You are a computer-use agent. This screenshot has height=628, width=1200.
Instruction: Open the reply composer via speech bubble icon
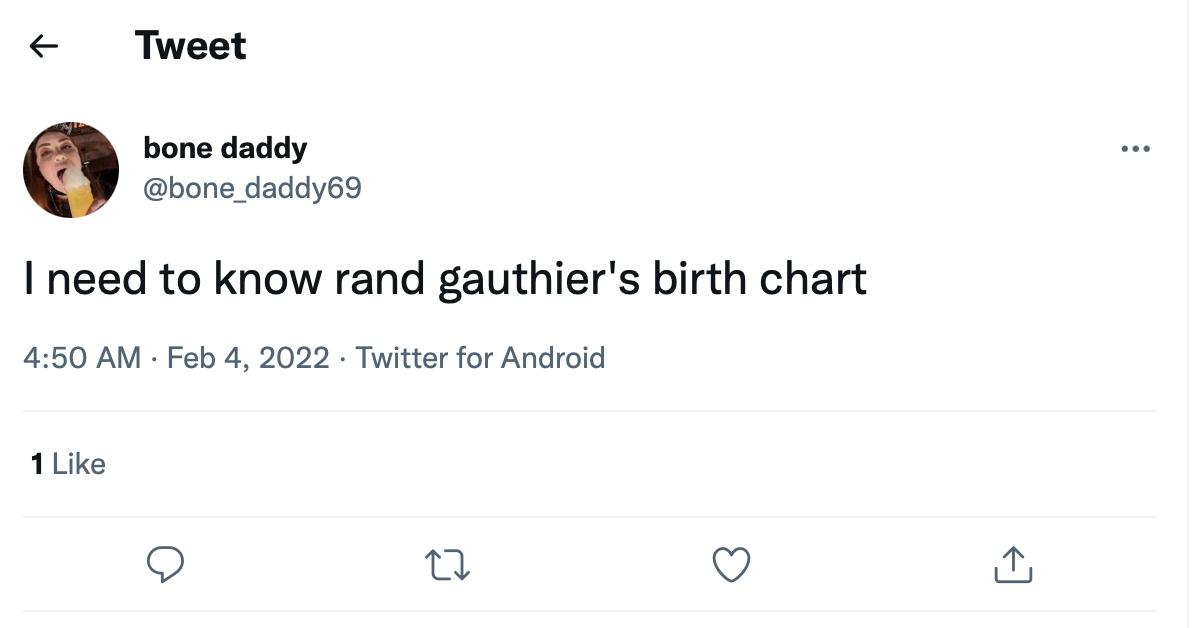[165, 564]
